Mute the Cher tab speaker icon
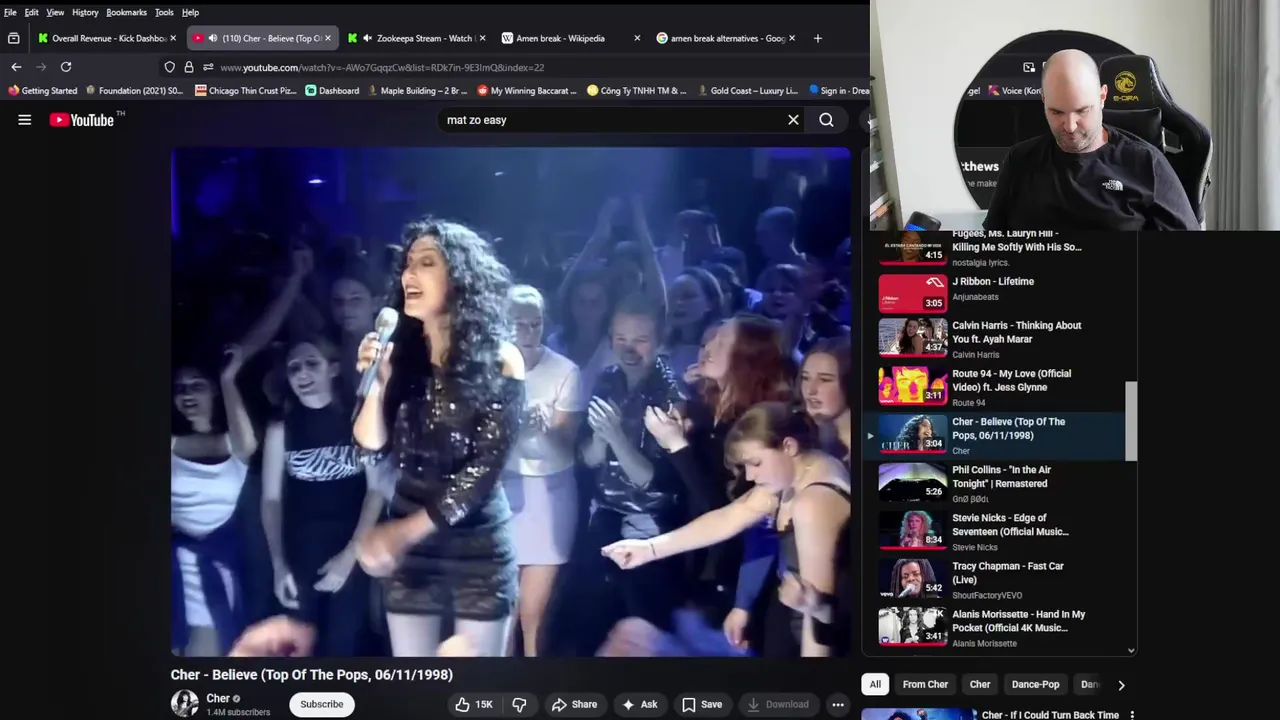 pyautogui.click(x=212, y=38)
